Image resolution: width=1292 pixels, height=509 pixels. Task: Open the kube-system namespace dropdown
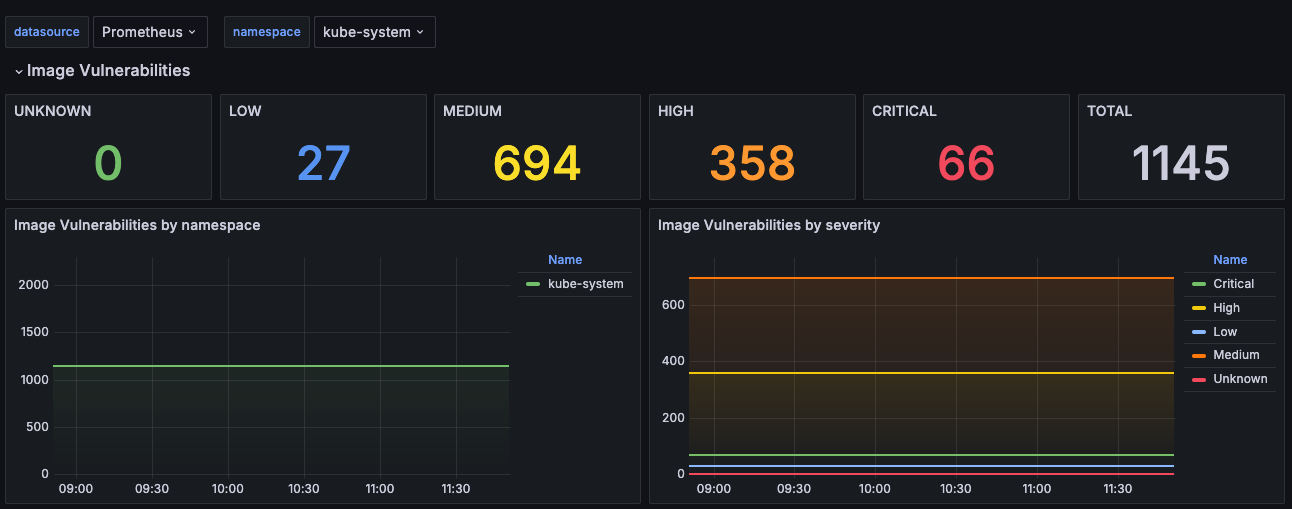374,32
